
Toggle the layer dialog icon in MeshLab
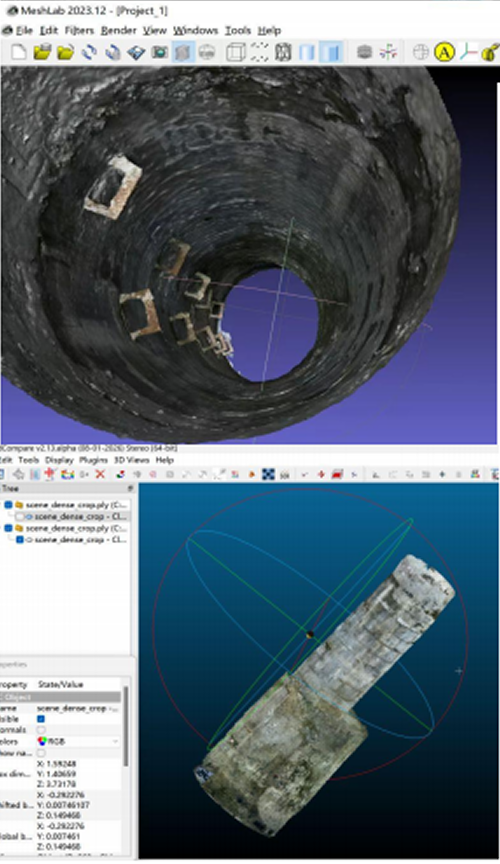[182, 52]
